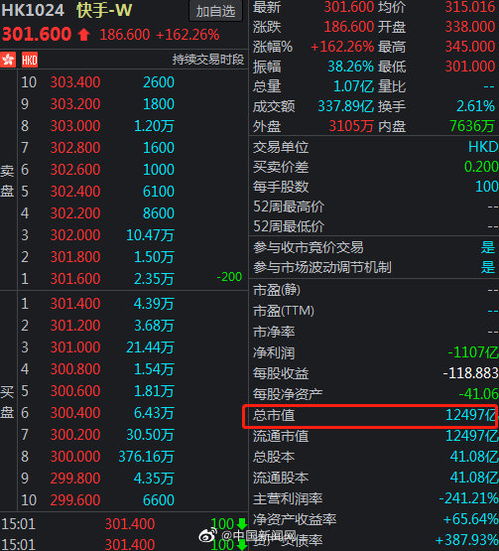Viewport: 499px width, 551px height.
Task: Select buy level 9 price 299.800
Action: [x=75, y=478]
